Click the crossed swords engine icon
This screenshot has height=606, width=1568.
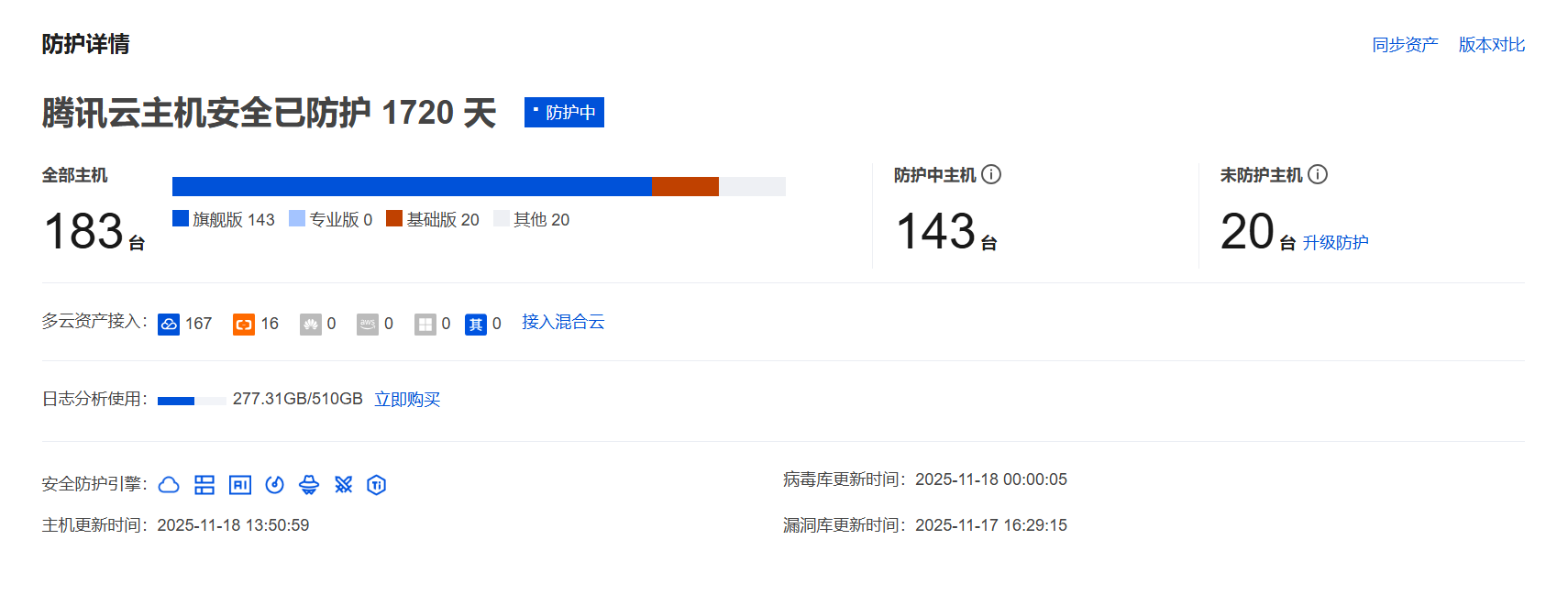pyautogui.click(x=343, y=485)
